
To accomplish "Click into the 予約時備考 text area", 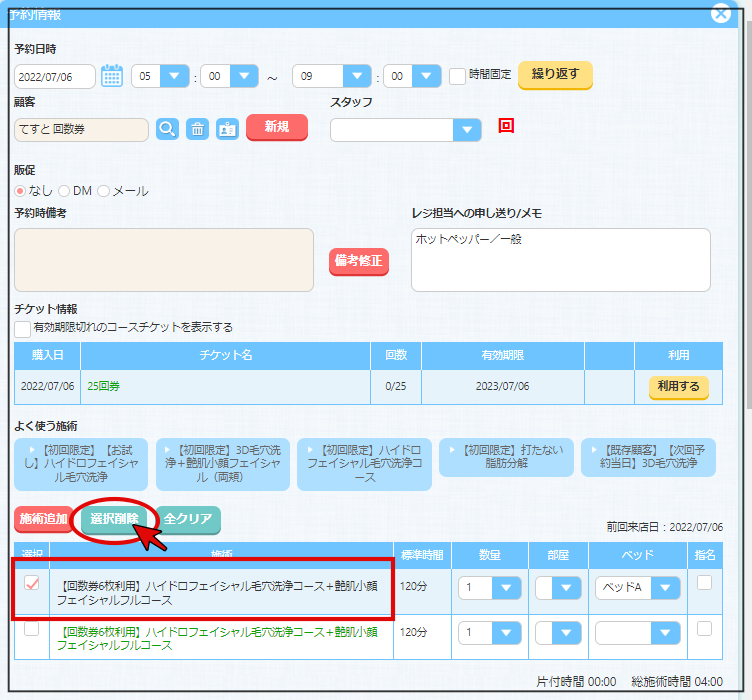I will (x=164, y=260).
